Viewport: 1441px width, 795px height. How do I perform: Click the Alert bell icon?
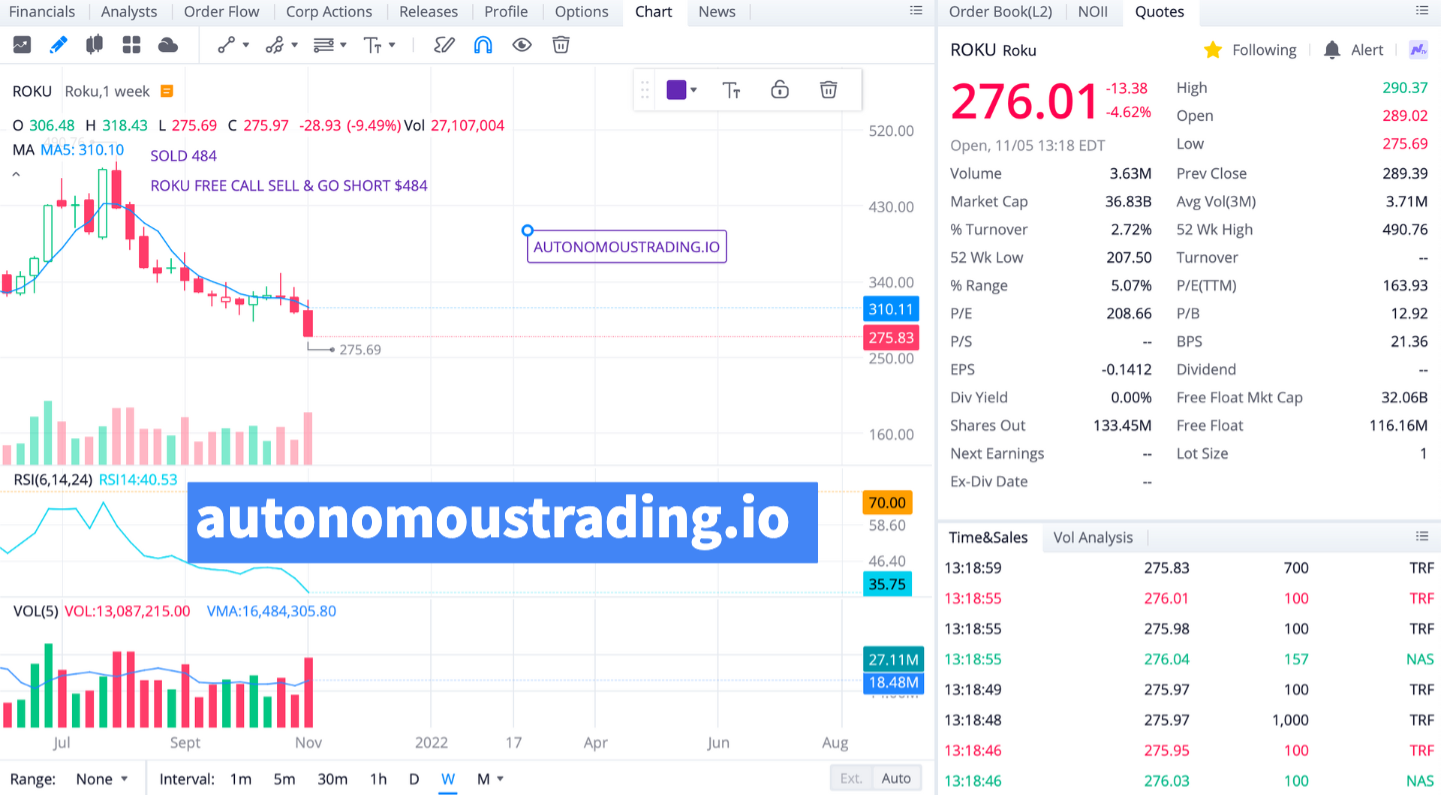pyautogui.click(x=1332, y=50)
